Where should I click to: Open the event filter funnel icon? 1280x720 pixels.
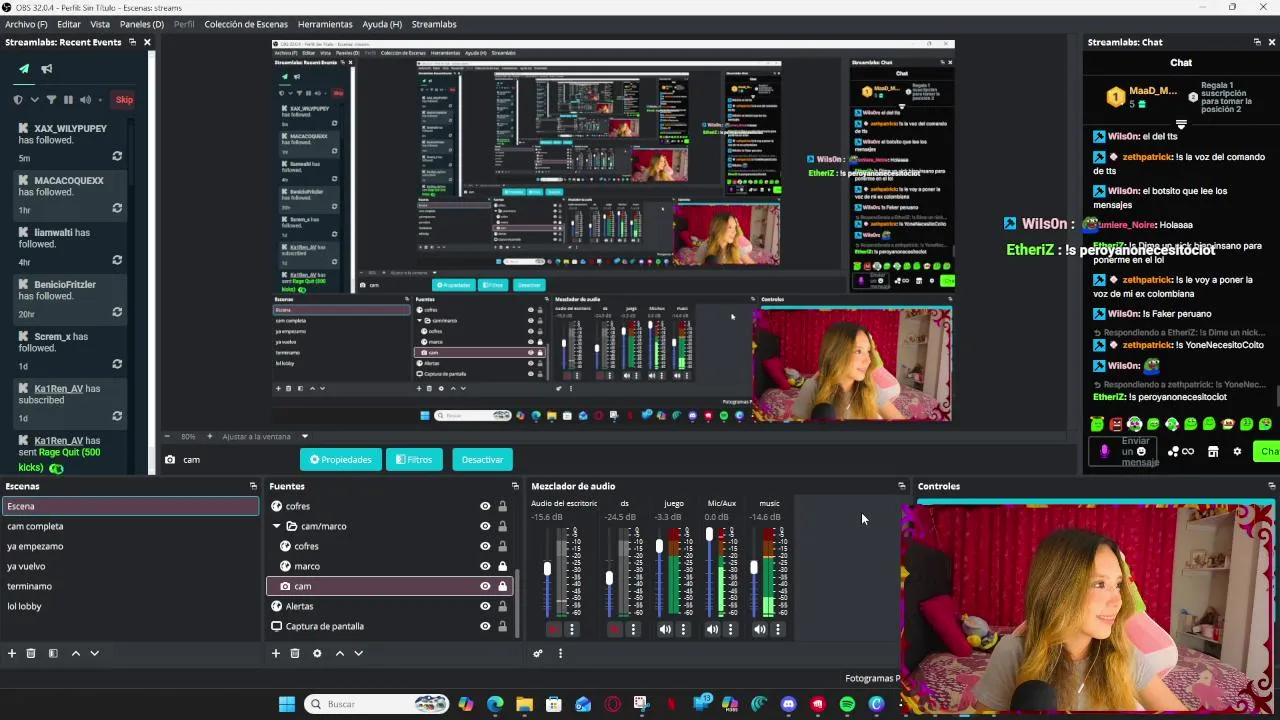pos(51,100)
